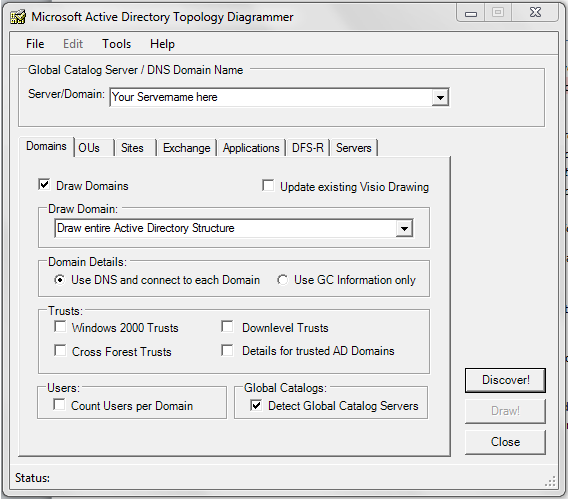Open the File menu
The width and height of the screenshot is (571, 499).
click(x=35, y=44)
